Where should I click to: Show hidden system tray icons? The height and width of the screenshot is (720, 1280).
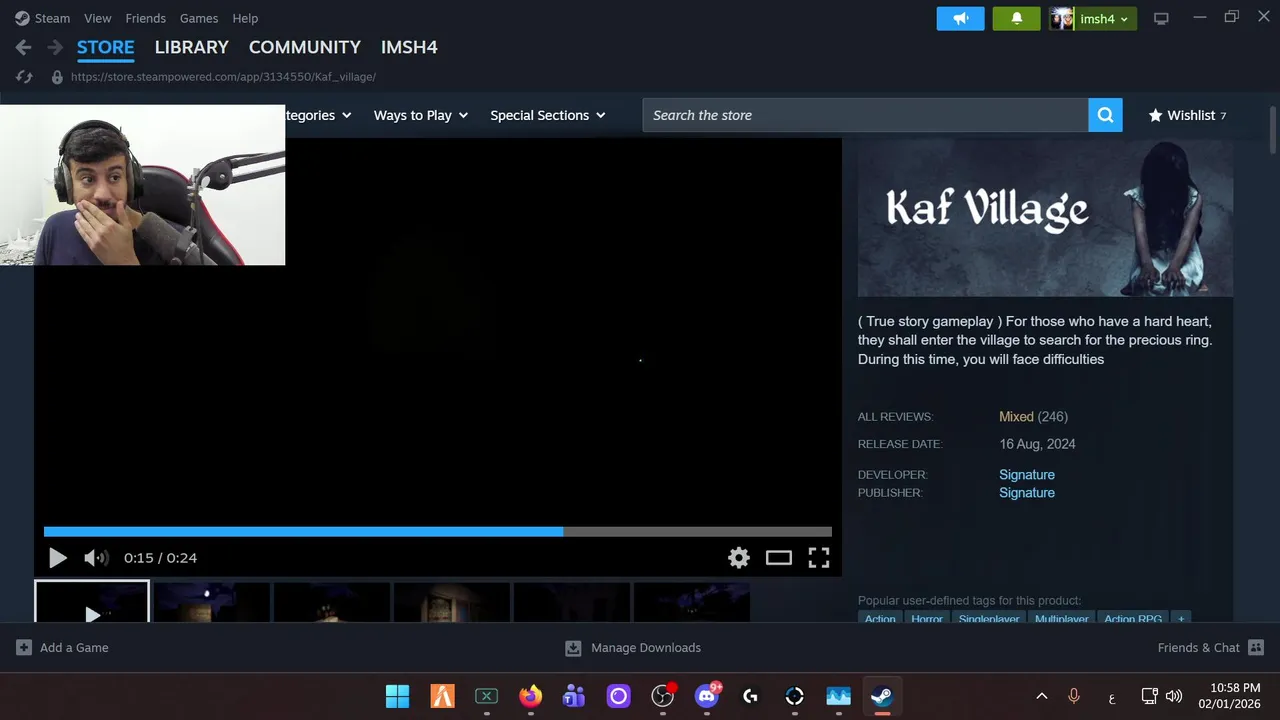point(1041,696)
